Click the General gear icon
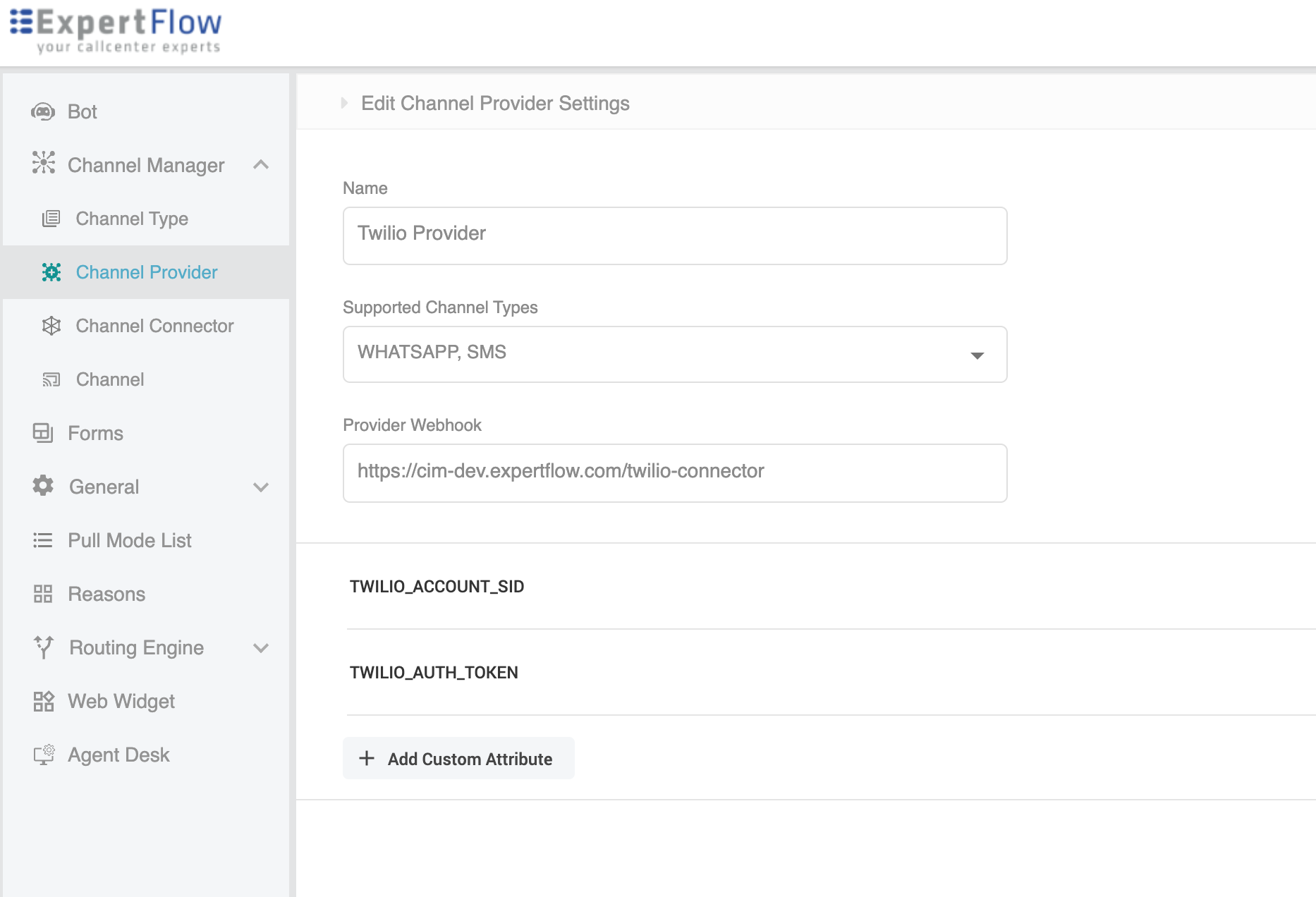Screen dimensions: 1316x897 coord(43,486)
